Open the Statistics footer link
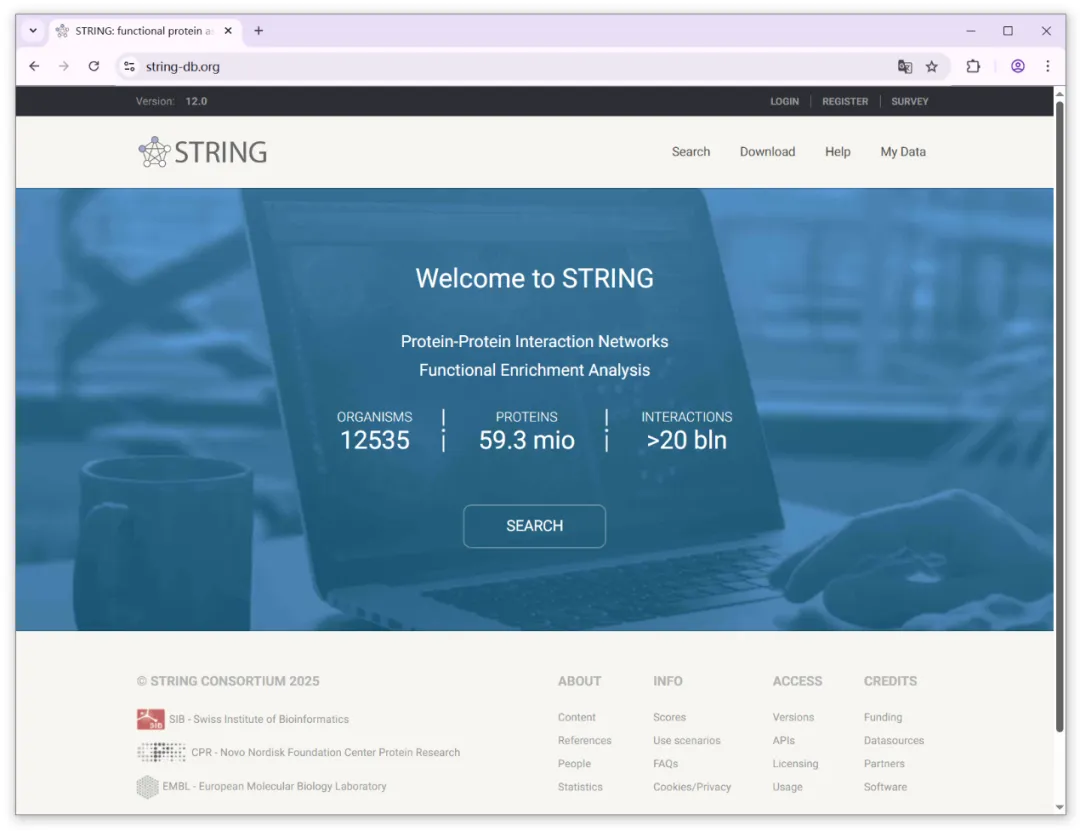The width and height of the screenshot is (1080, 831). pyautogui.click(x=580, y=787)
